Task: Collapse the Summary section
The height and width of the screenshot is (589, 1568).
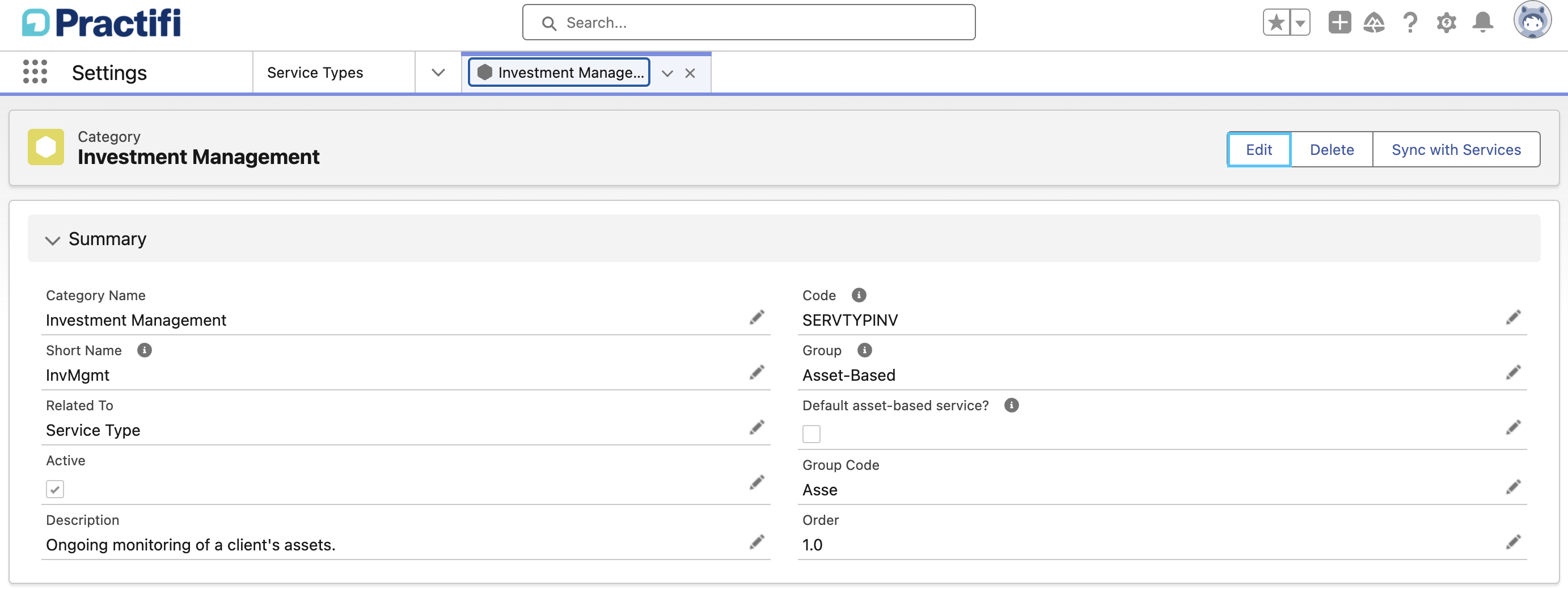Action: click(x=53, y=239)
